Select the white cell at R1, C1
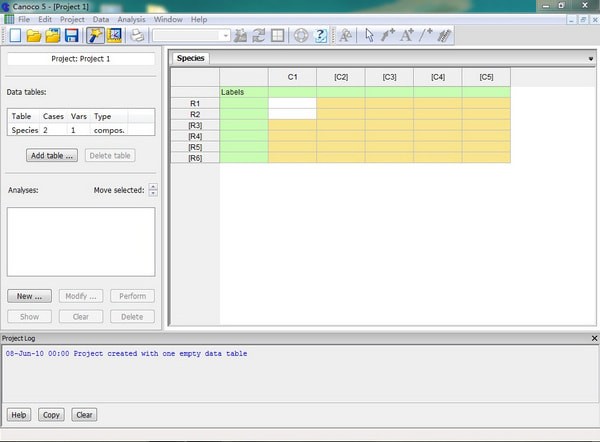600x442 pixels. (292, 103)
